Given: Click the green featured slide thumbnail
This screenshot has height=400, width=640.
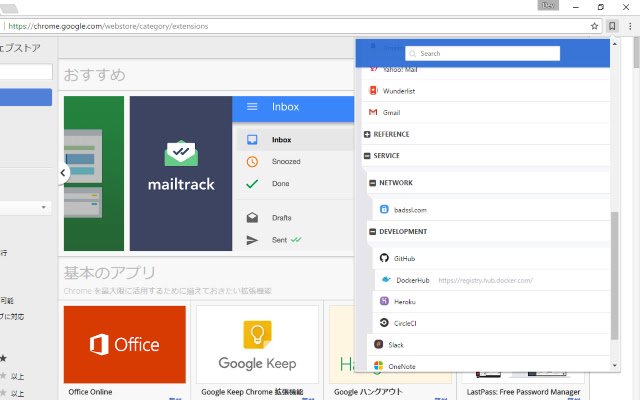Looking at the screenshot, I should point(94,173).
